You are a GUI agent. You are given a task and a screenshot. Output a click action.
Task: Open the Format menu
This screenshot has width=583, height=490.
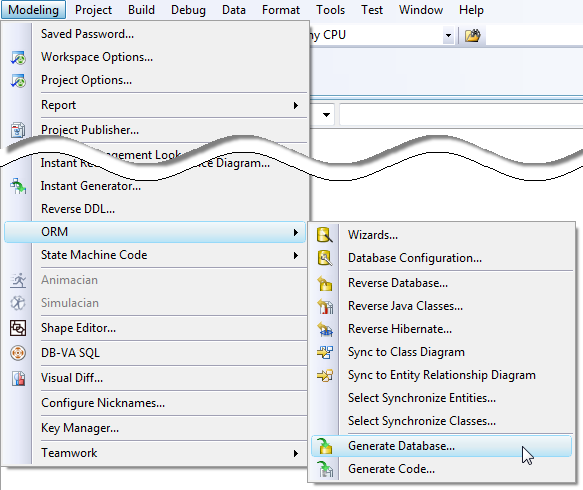tap(281, 10)
